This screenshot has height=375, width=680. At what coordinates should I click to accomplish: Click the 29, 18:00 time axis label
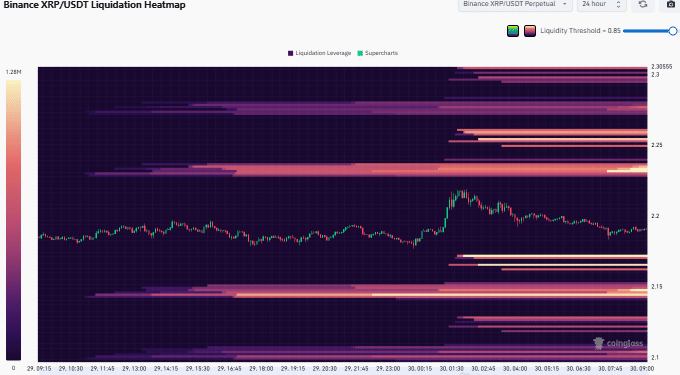pos(261,368)
